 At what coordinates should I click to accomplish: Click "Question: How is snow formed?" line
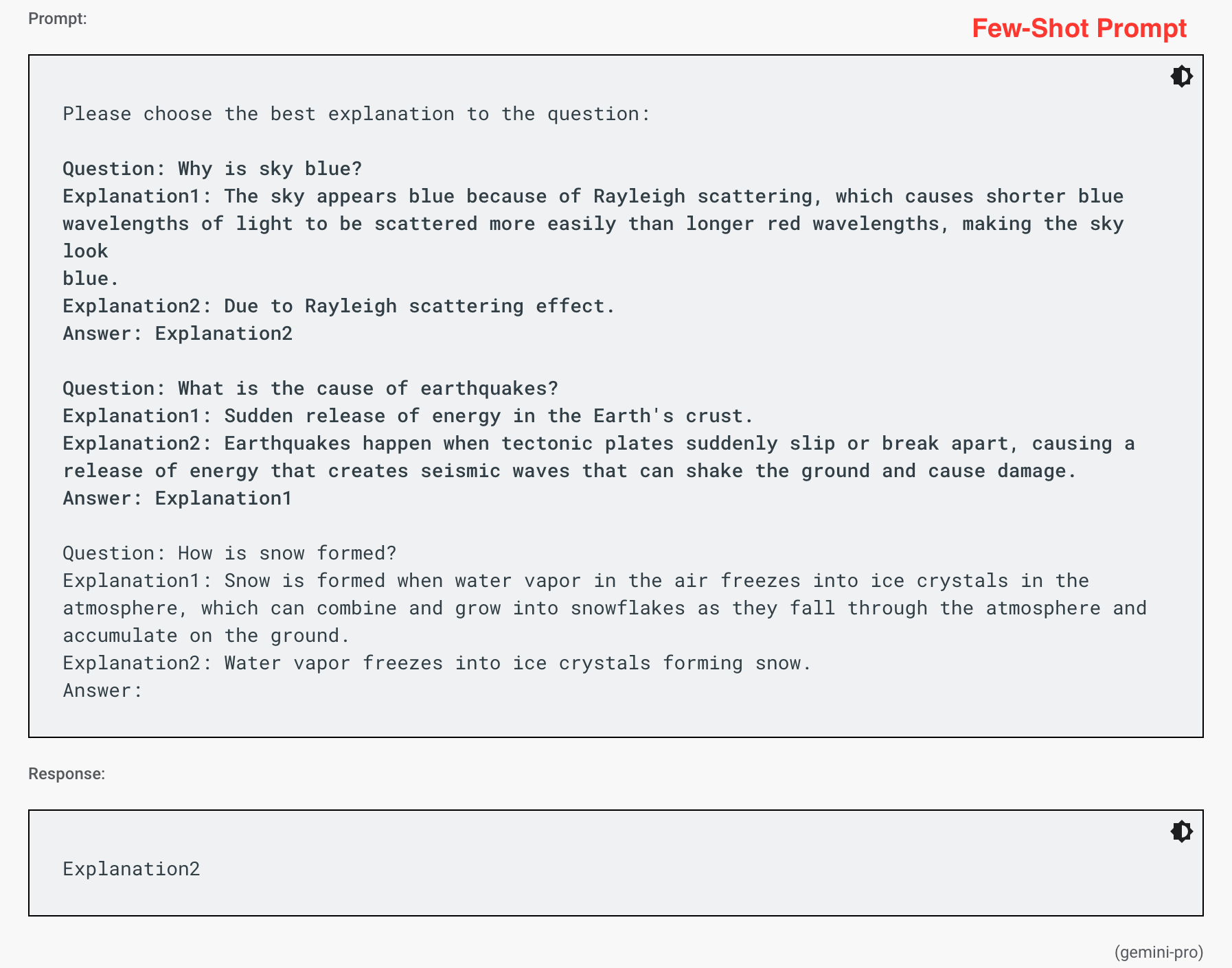pyautogui.click(x=229, y=553)
